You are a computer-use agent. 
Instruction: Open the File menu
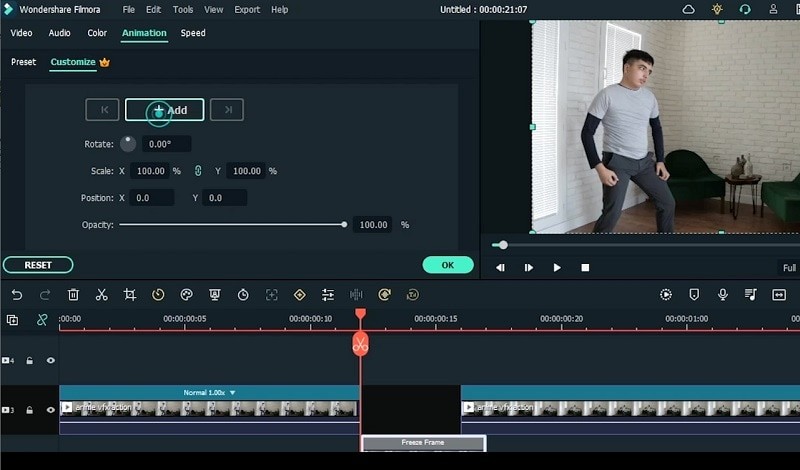coord(129,9)
